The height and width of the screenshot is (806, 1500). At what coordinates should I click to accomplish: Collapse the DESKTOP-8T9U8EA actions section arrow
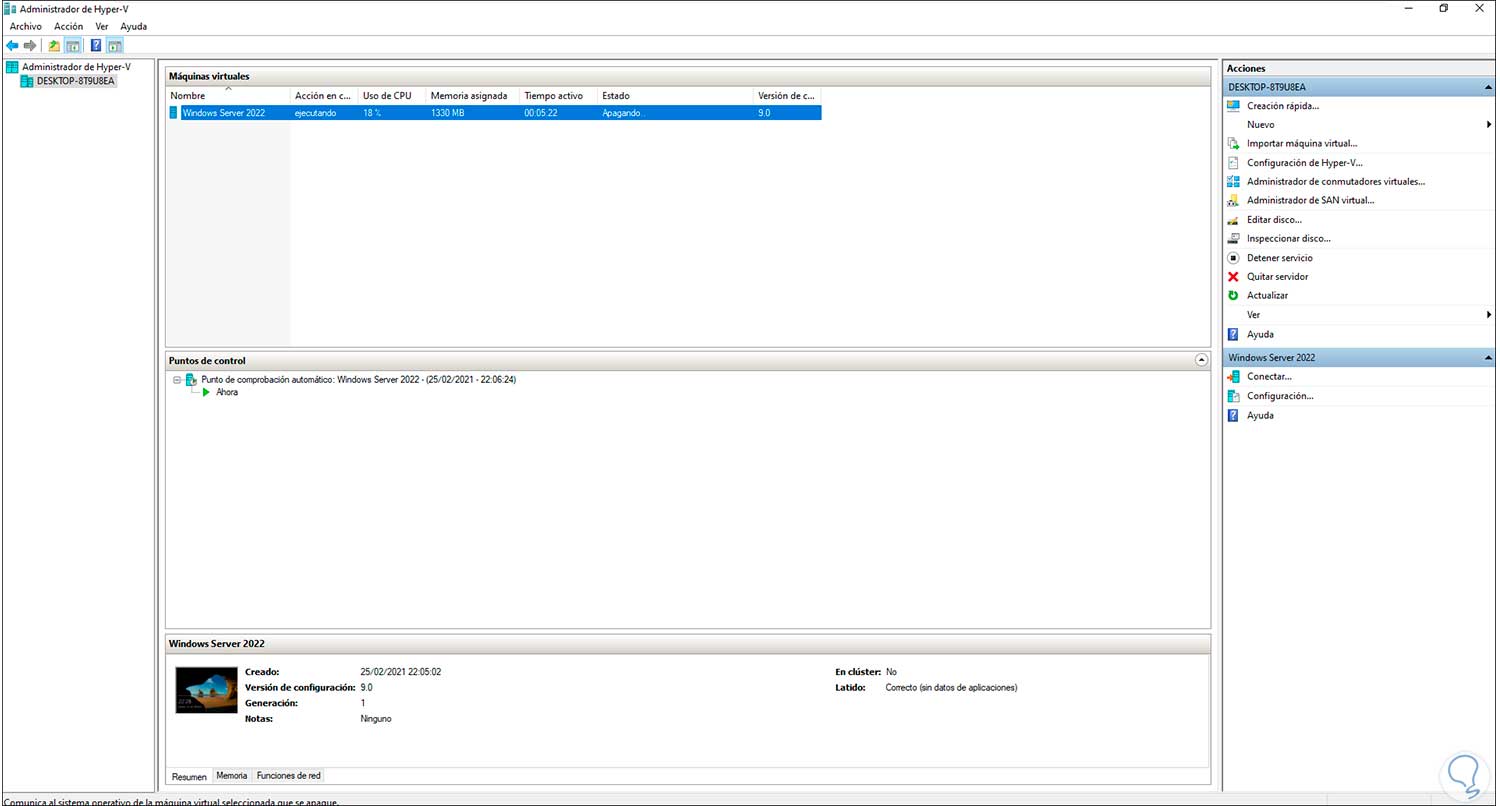click(x=1488, y=87)
